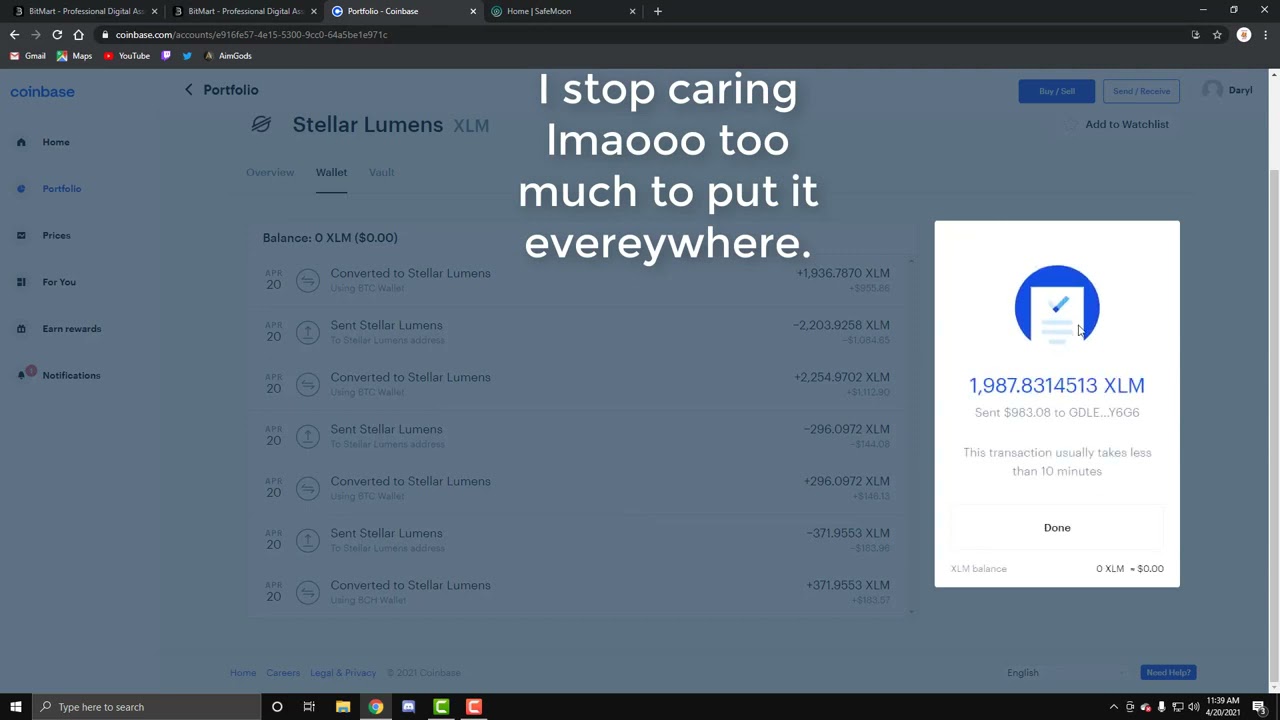Switch to the Home | SafeMoon tab

point(560,11)
